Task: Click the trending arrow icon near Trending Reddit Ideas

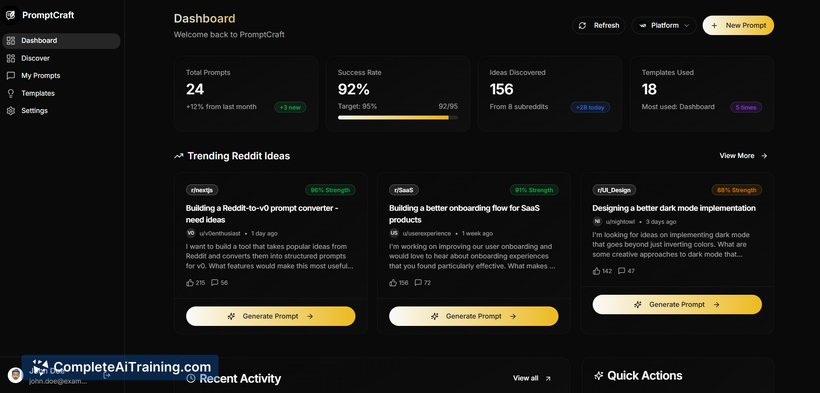Action: 178,156
